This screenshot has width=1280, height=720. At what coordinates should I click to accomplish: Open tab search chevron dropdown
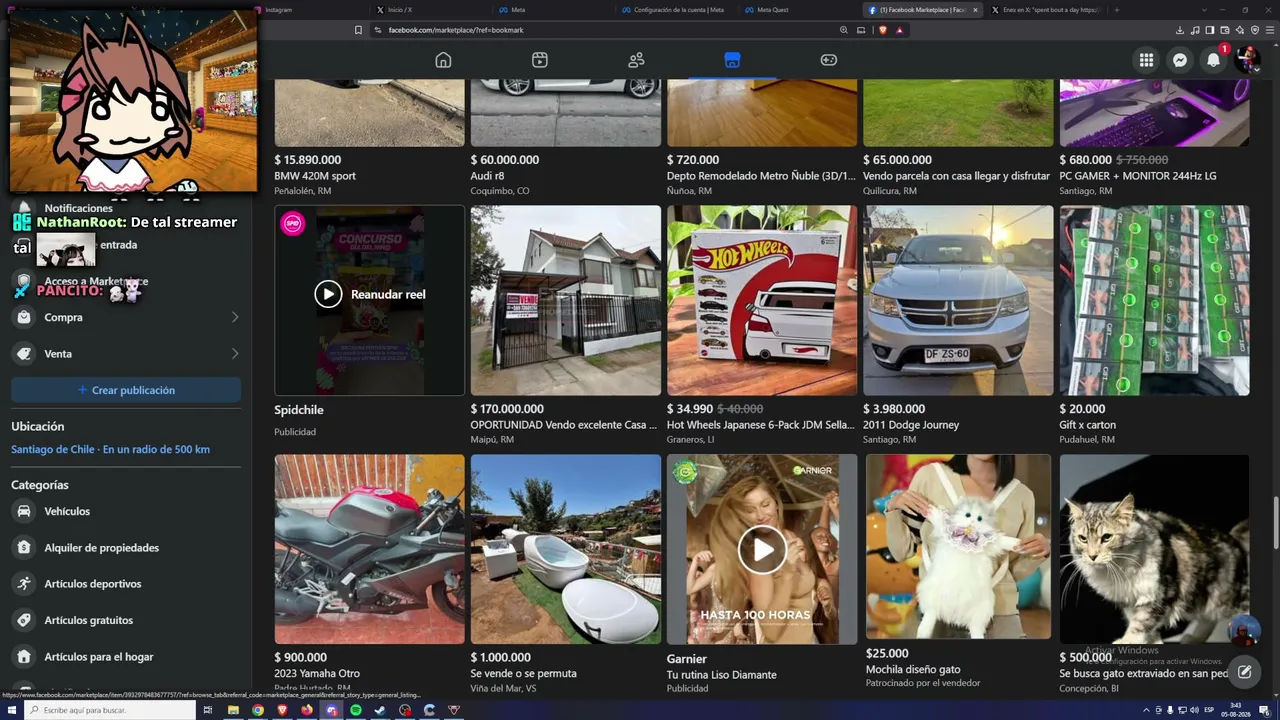tap(1203, 10)
